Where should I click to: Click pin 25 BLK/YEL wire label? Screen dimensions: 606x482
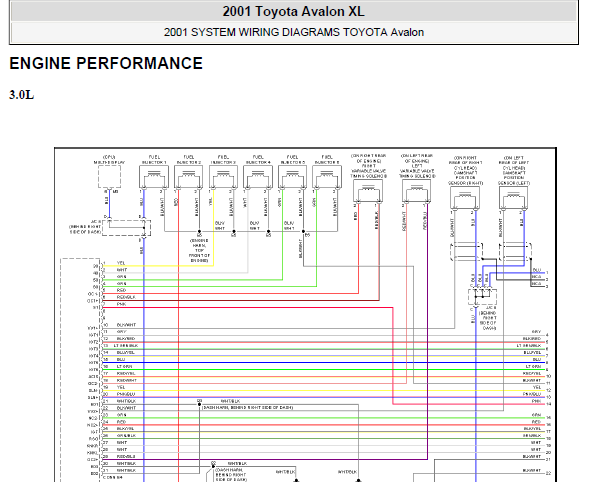(x=126, y=429)
